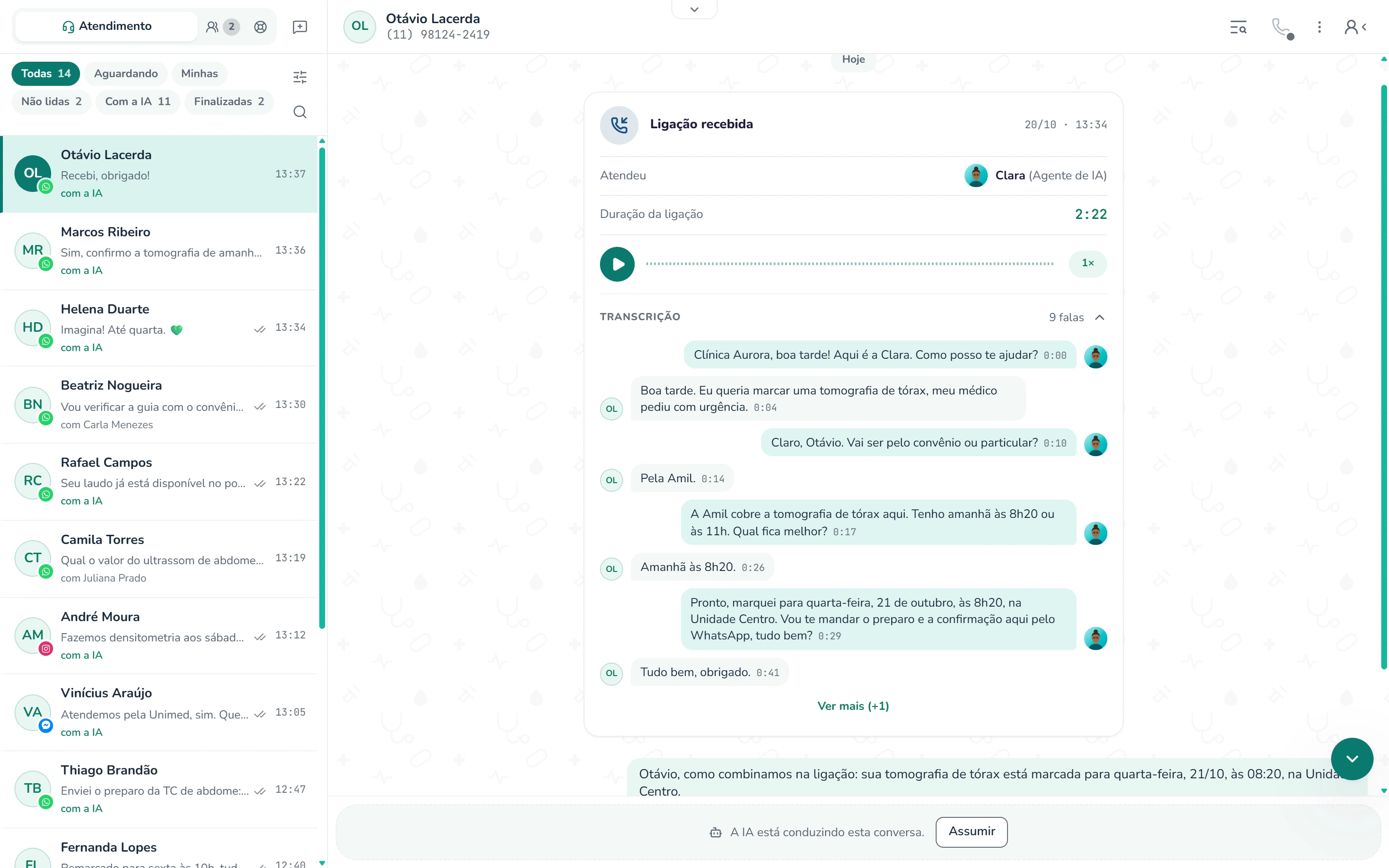
Task: Click Otávio Lacerda's OL avatar in header
Action: pos(359,27)
